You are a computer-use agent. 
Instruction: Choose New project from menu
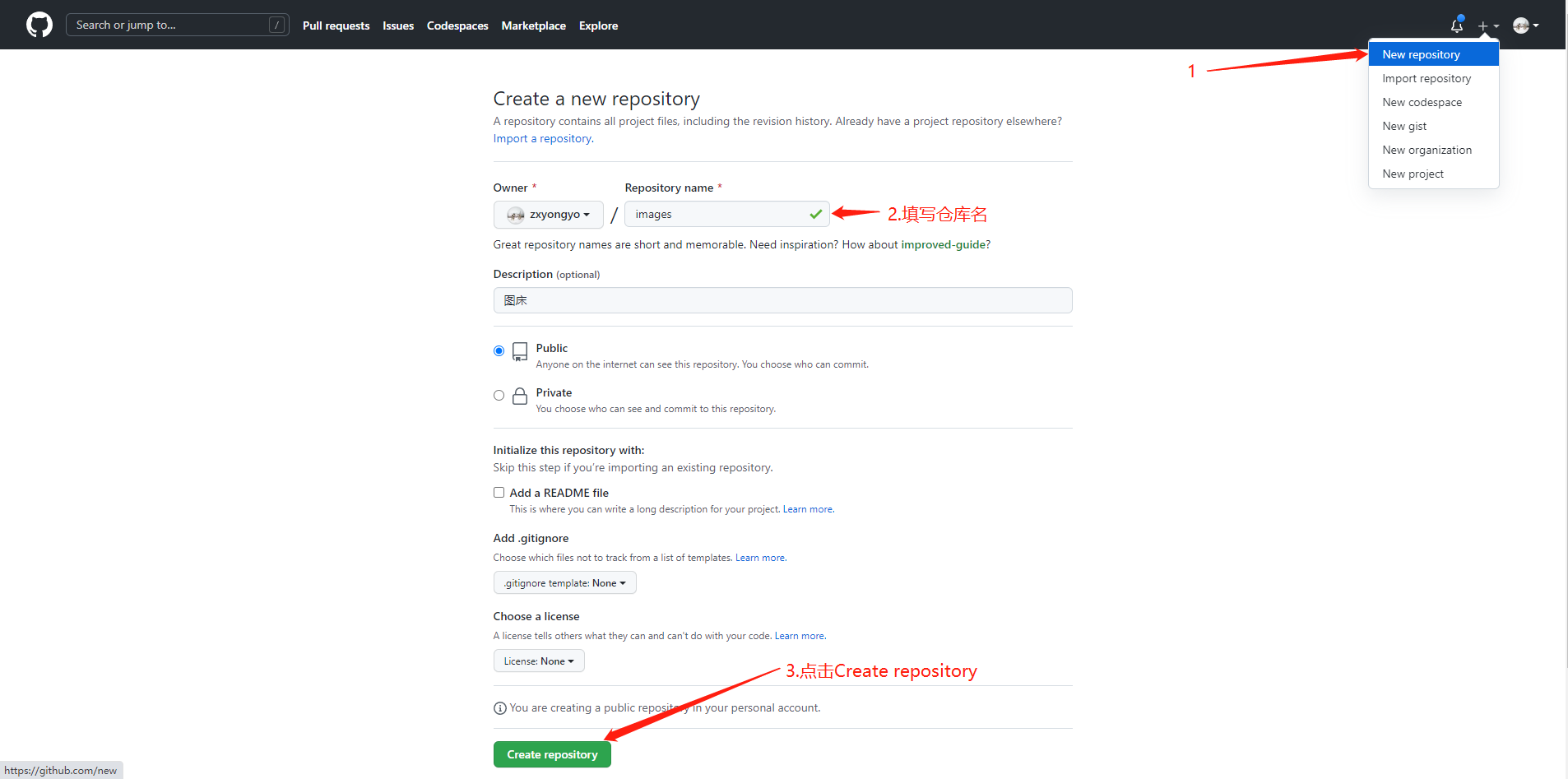[x=1433, y=174]
